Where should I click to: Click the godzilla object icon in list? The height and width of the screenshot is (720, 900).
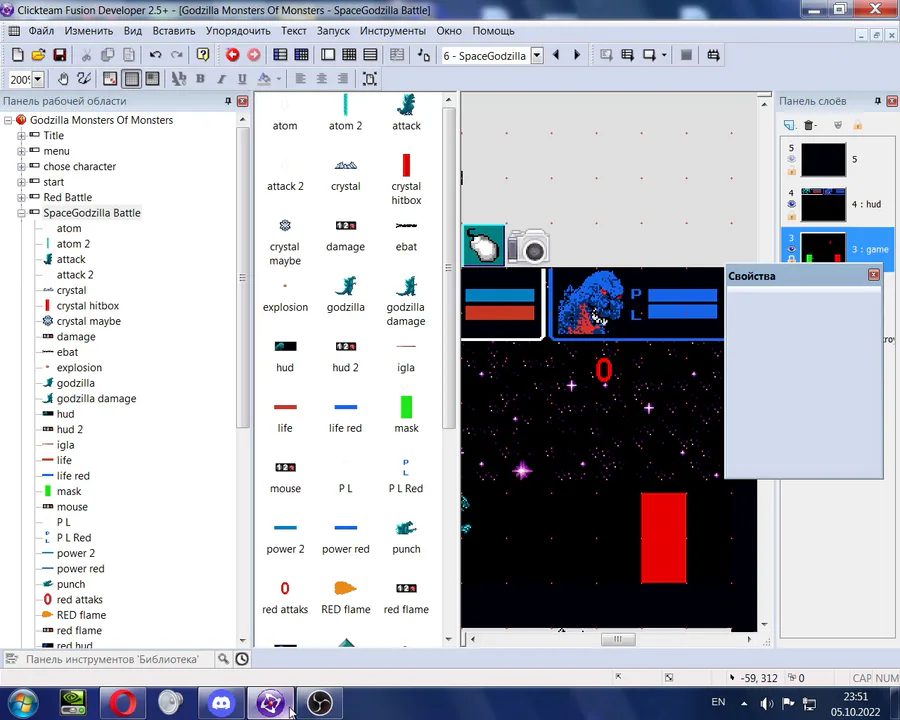(346, 286)
